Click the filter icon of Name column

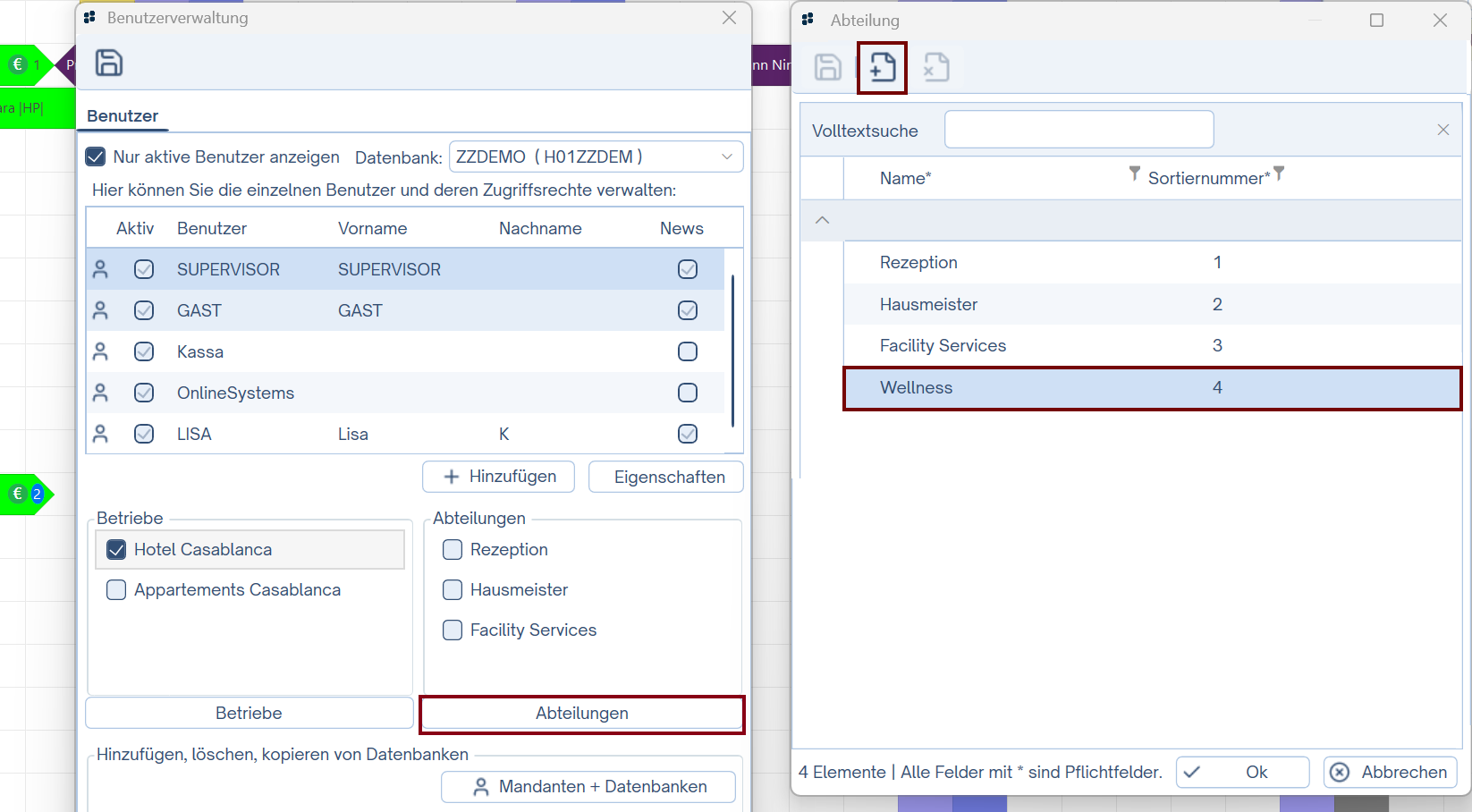click(x=1134, y=173)
